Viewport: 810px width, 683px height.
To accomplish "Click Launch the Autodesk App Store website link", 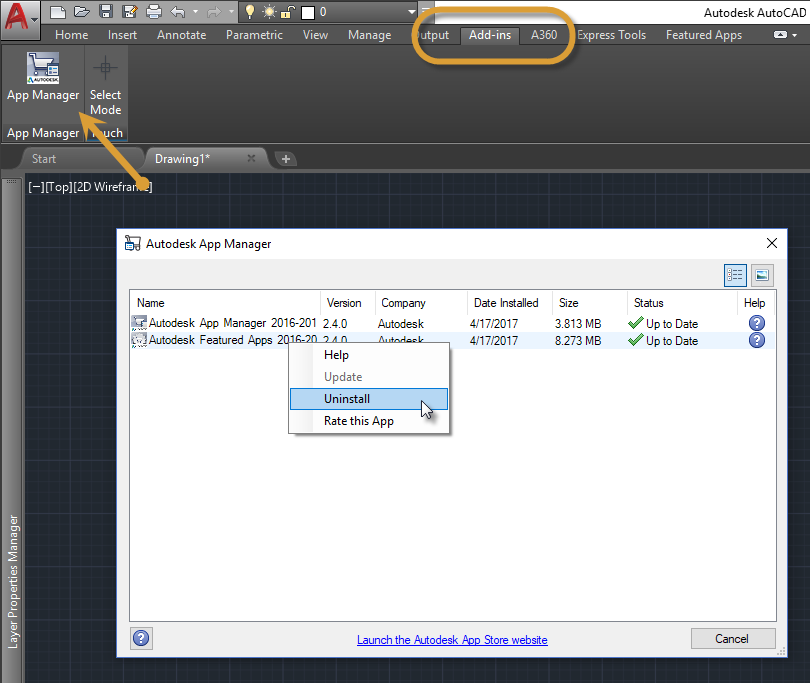I will tap(452, 640).
